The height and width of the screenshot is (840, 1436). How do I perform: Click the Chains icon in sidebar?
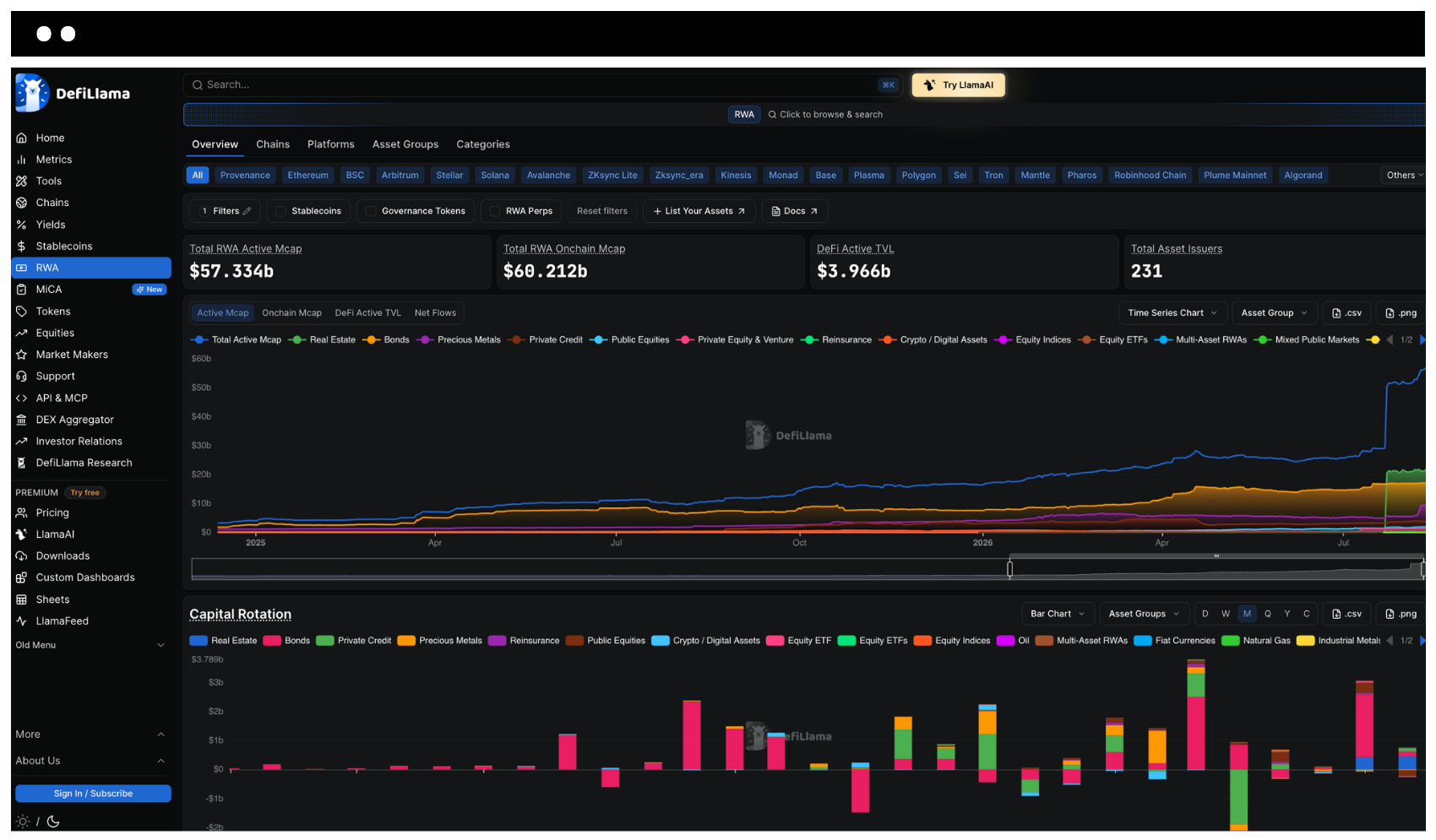pos(22,203)
